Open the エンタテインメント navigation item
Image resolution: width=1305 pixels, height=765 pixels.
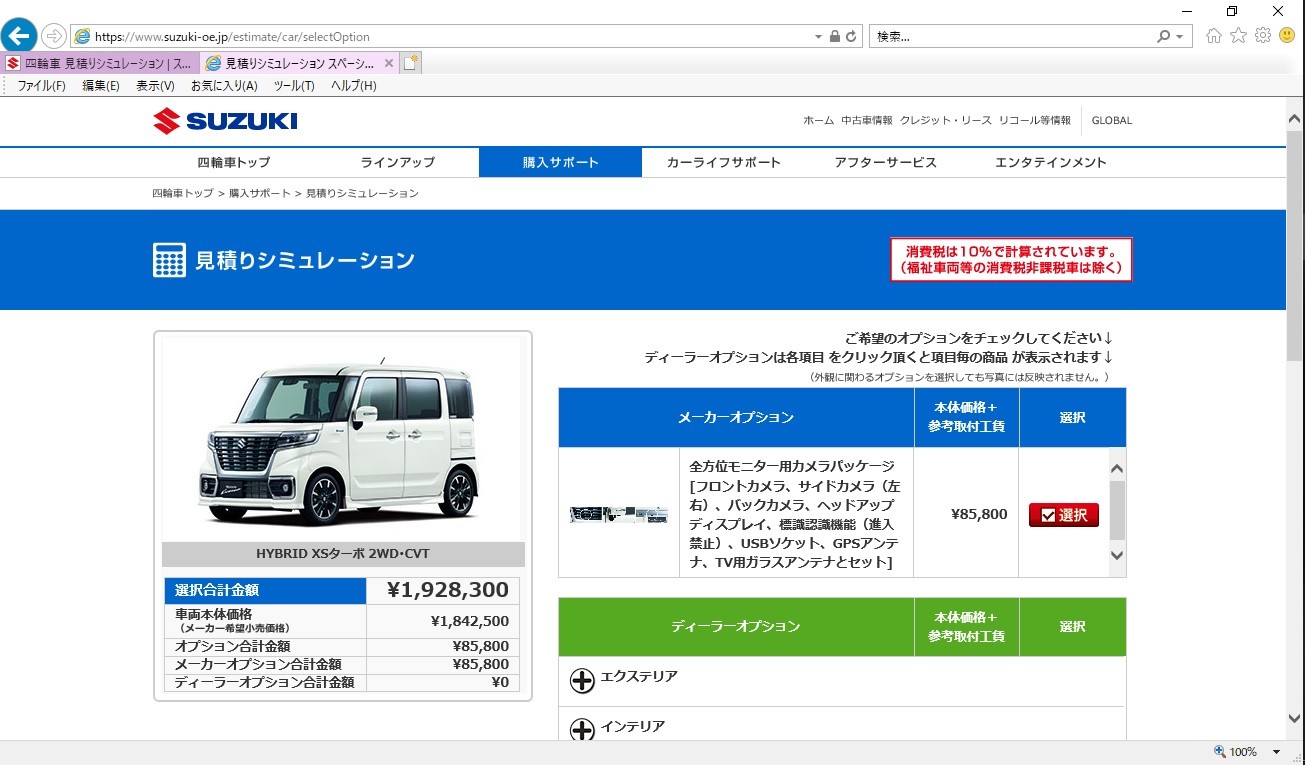point(1051,162)
